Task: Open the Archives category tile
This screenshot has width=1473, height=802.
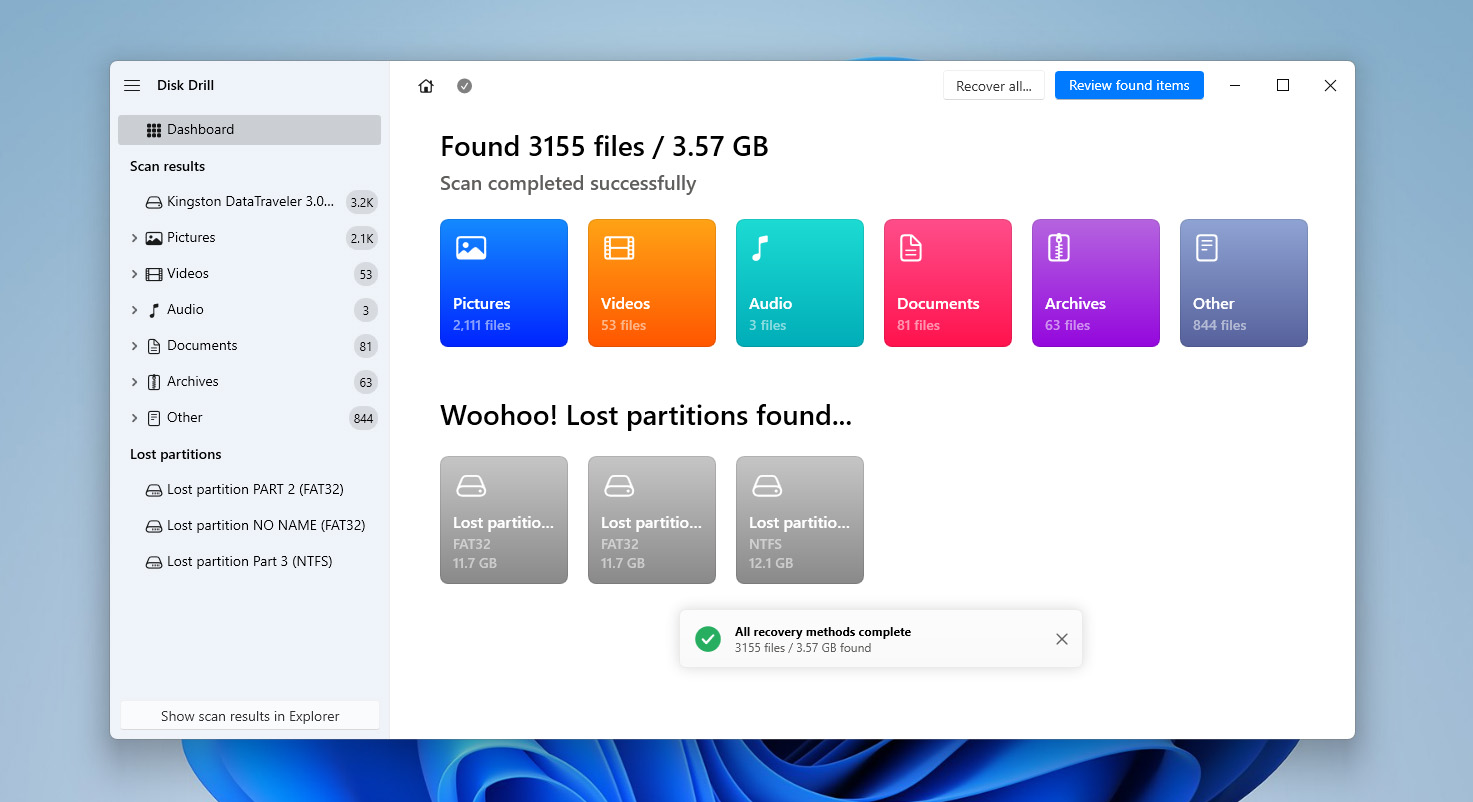Action: click(1096, 283)
